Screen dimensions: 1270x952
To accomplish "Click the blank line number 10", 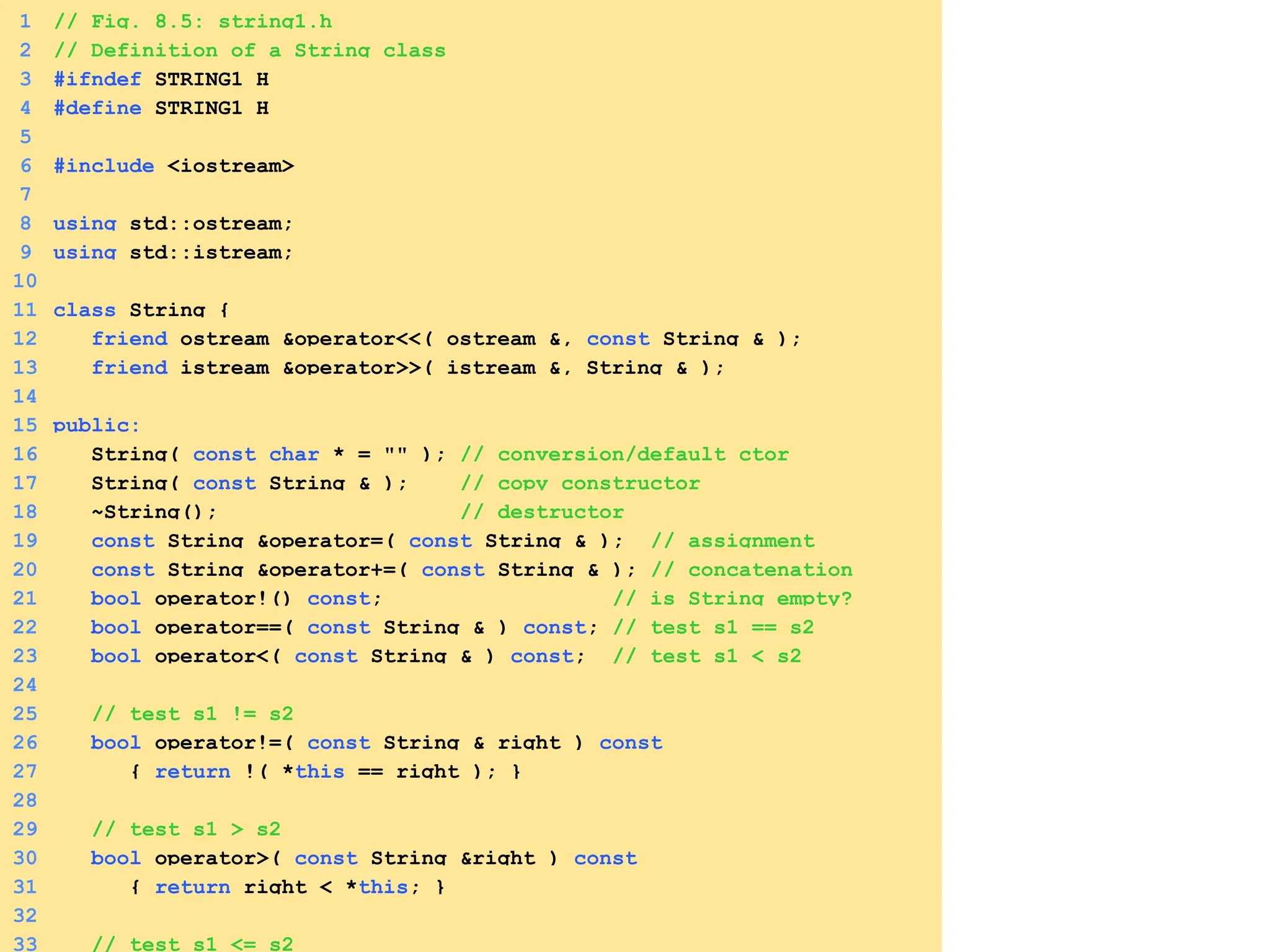I will 25,281.
